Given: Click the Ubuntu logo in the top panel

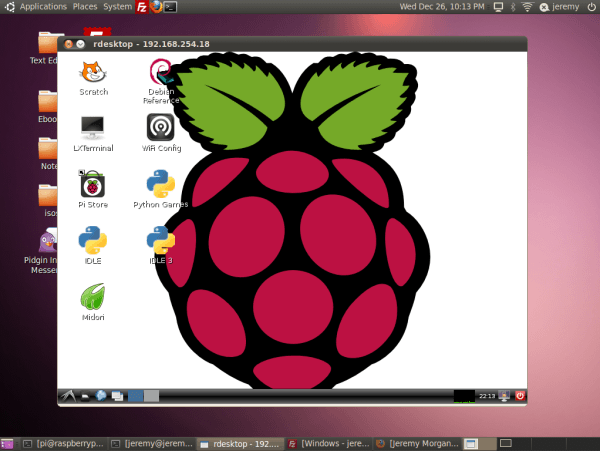Looking at the screenshot, I should tap(10, 7).
